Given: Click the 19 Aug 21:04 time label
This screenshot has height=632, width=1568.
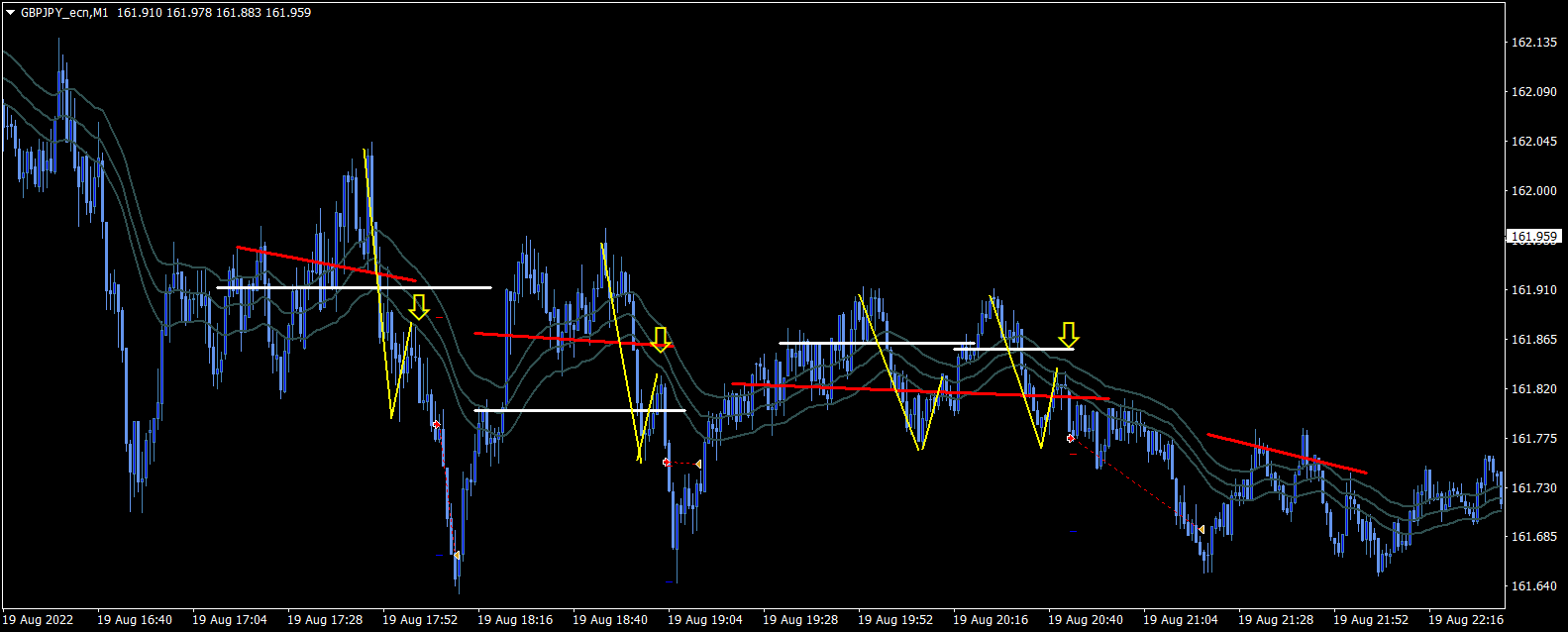Looking at the screenshot, I should [x=1181, y=620].
